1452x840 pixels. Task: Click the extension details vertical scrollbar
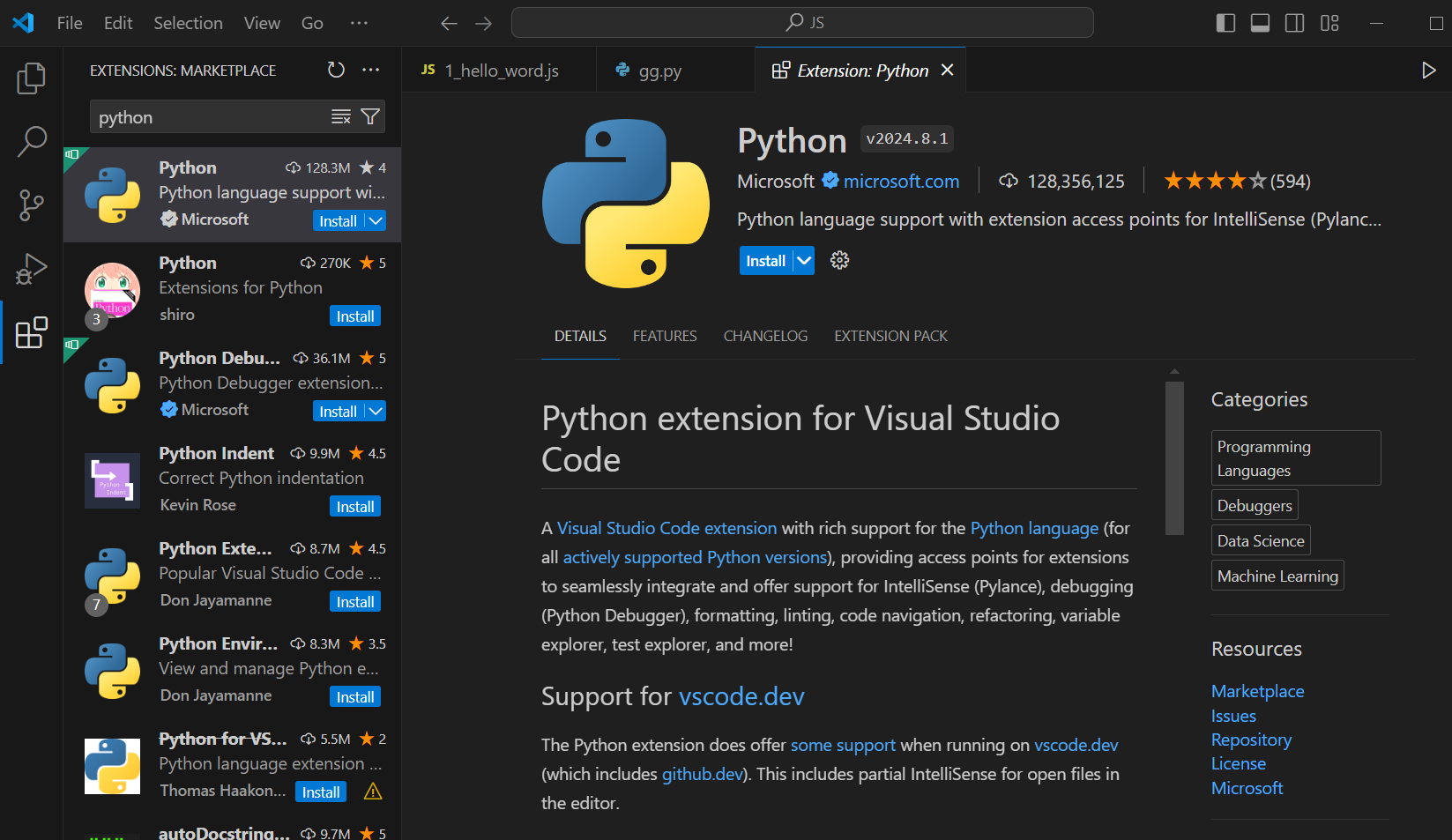coord(1174,457)
